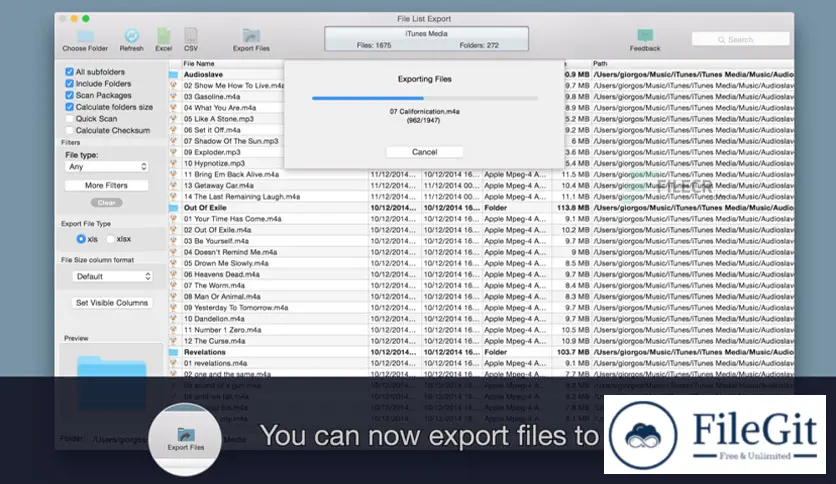Select row 10 Hypnotize.mp3
This screenshot has width=836, height=484.
(214, 163)
